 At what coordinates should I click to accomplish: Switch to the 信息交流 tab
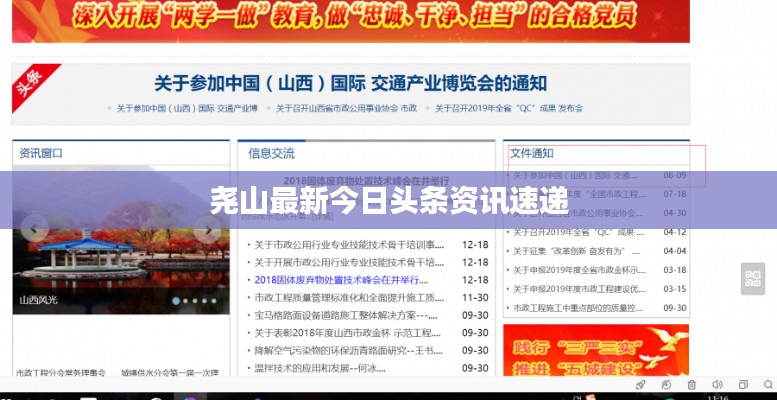271,153
